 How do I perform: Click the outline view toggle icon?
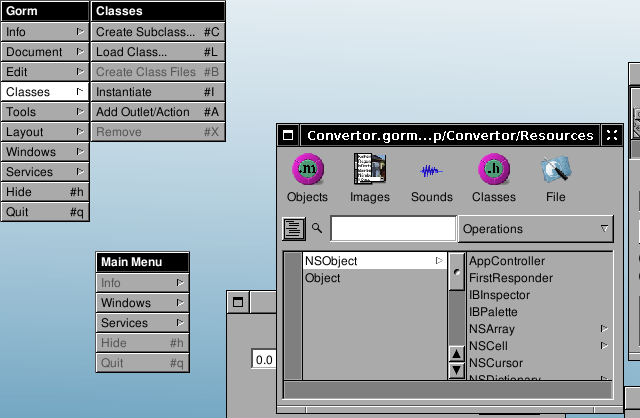tap(293, 229)
